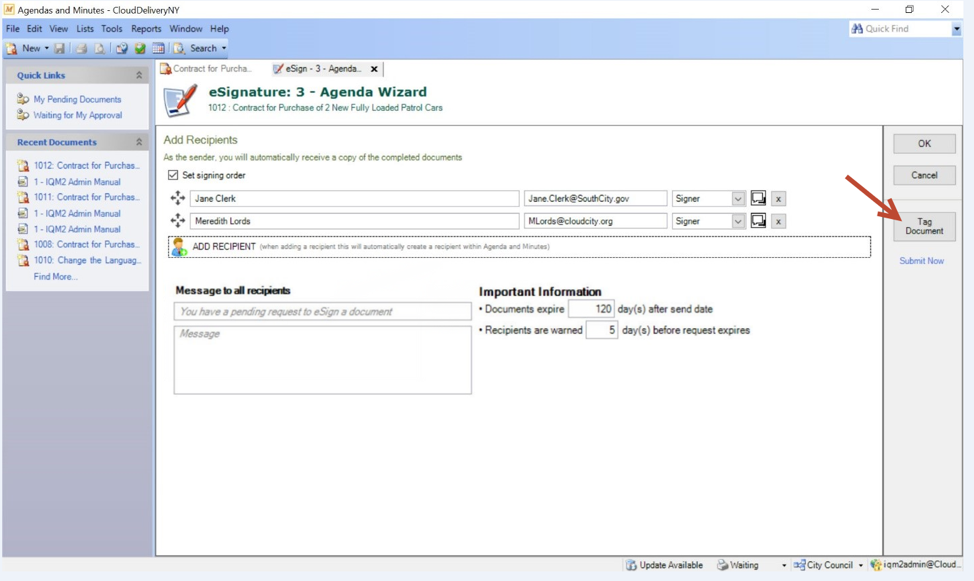
Task: Remove Jane Clerk with the x button
Action: 778,199
